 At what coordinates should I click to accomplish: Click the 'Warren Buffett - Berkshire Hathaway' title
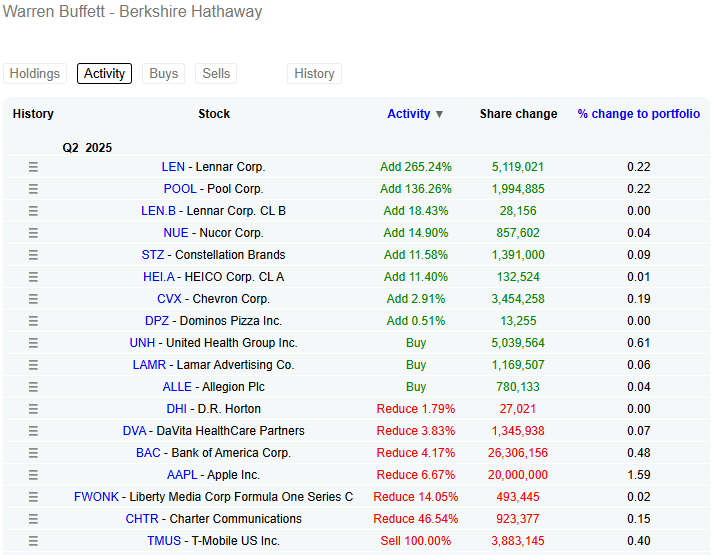point(133,11)
